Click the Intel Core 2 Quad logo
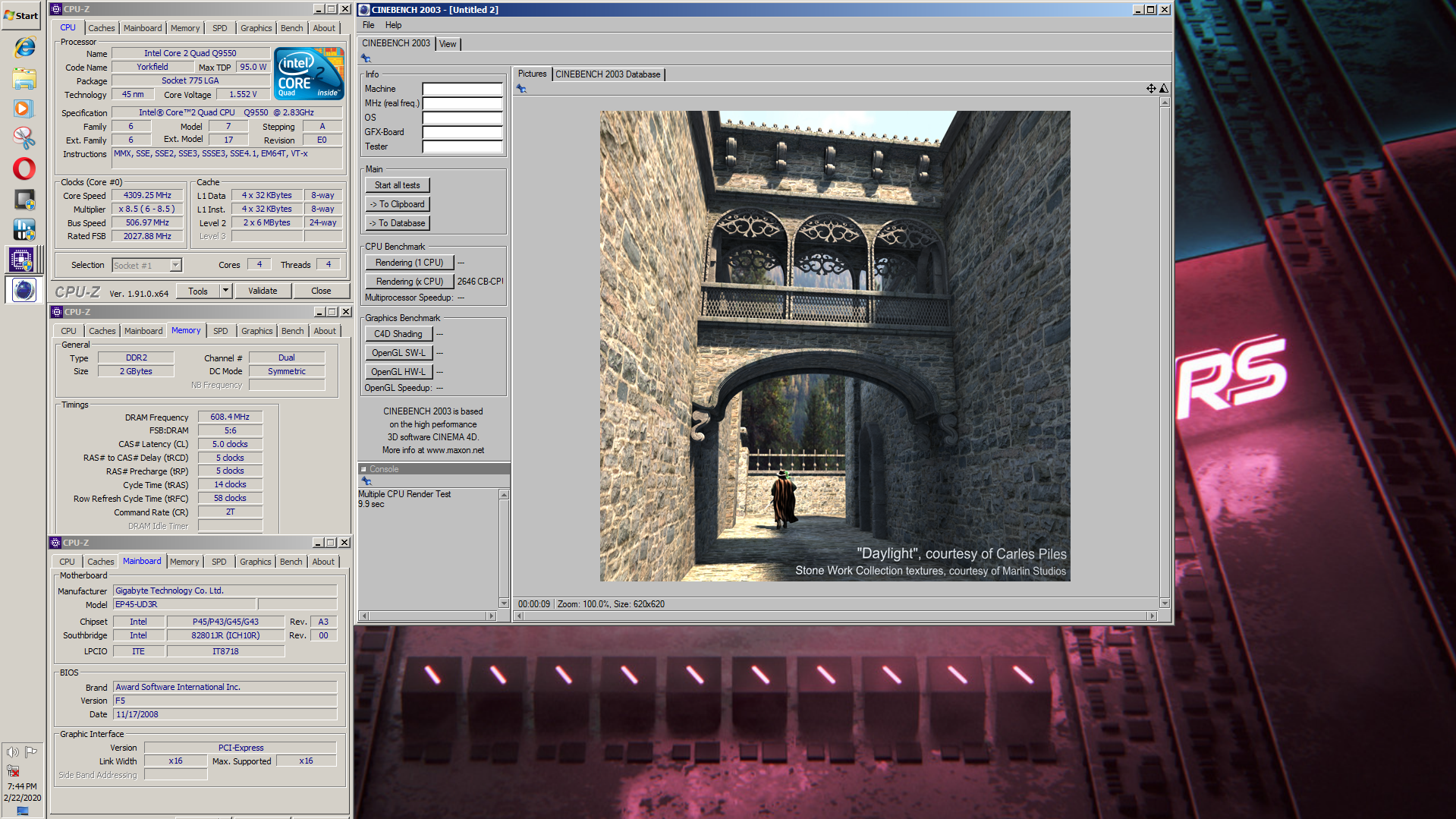1456x819 pixels. point(310,73)
